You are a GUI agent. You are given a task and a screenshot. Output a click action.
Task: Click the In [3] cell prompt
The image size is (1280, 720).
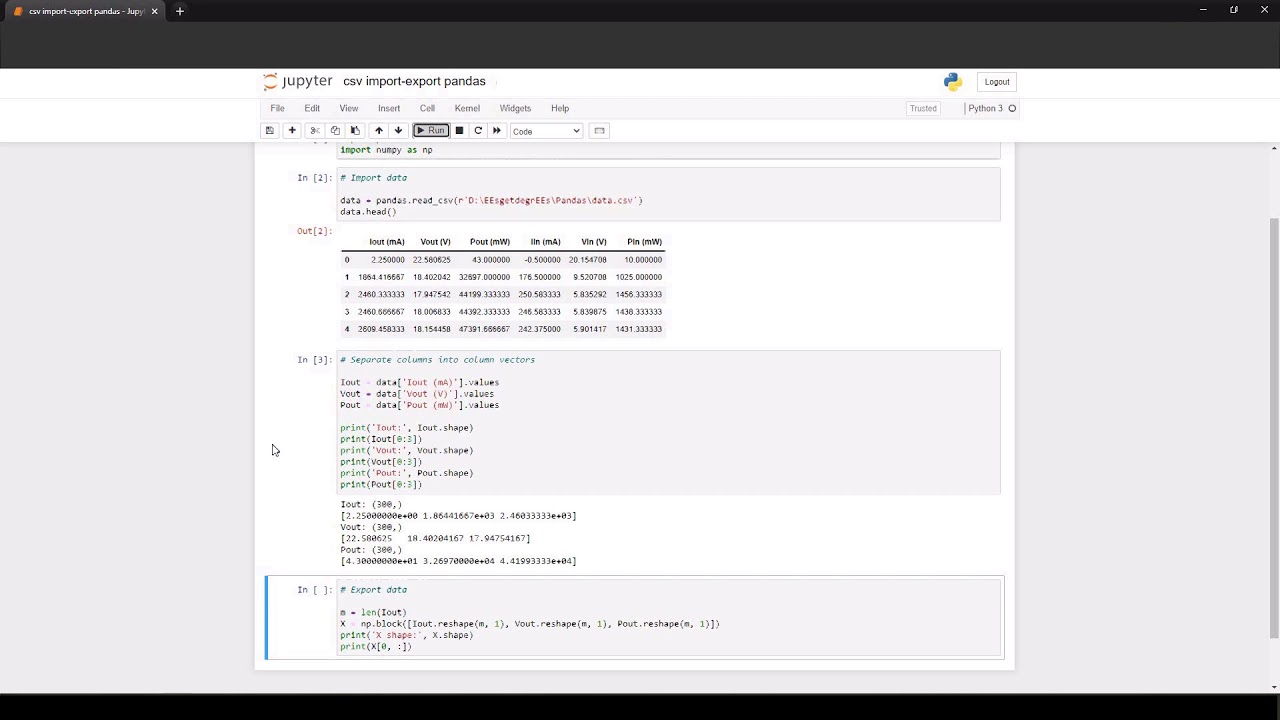(314, 360)
